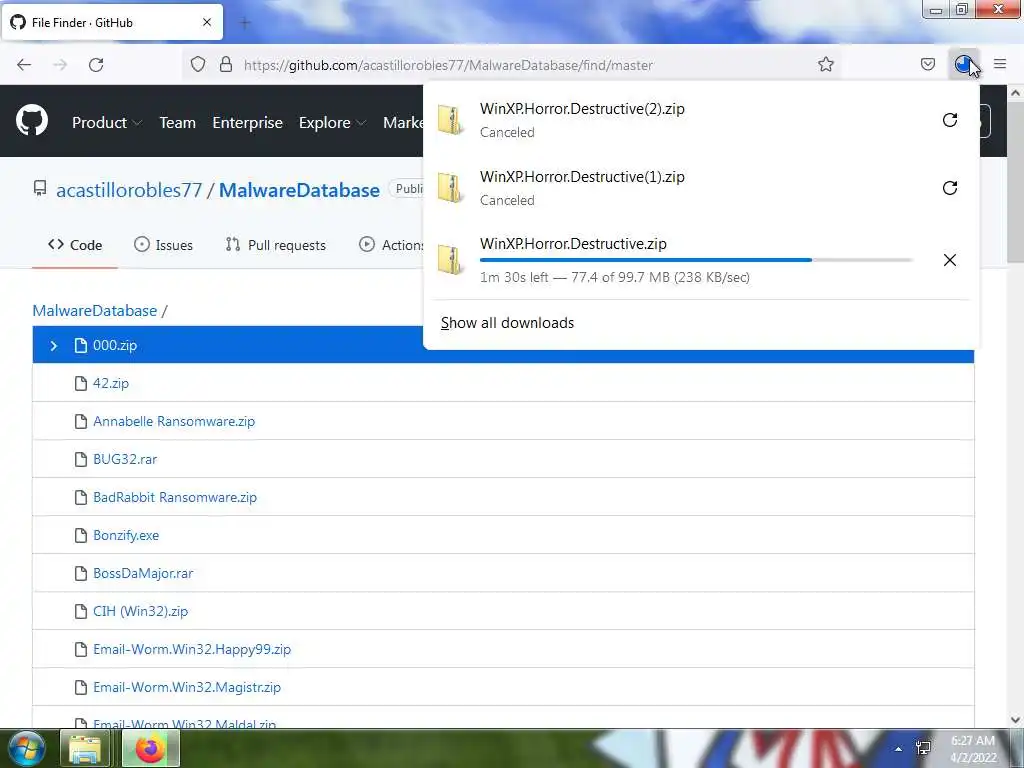Close the File Finder GitHub tab
The width and height of the screenshot is (1024, 768).
[x=207, y=22]
